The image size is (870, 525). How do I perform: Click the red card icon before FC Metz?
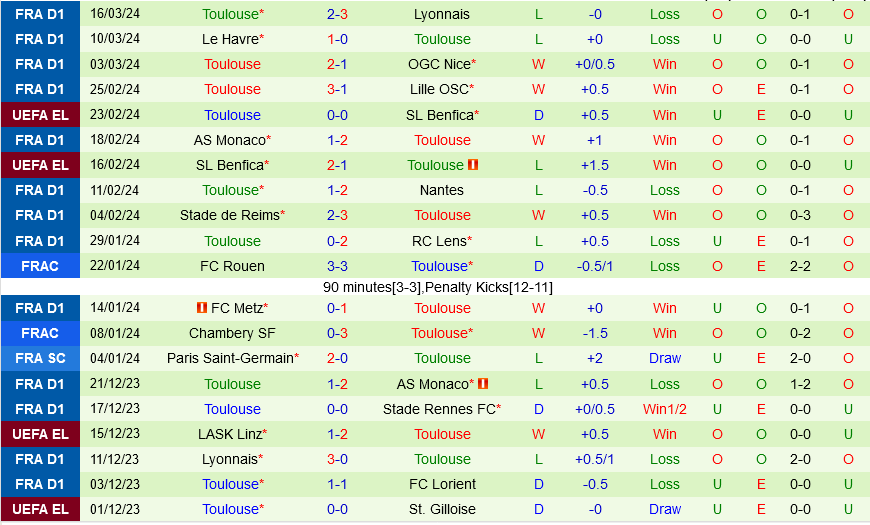pyautogui.click(x=201, y=308)
